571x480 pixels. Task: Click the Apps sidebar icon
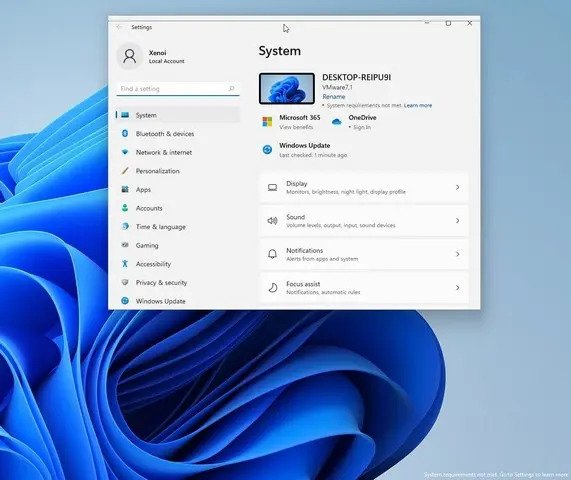[x=125, y=189]
